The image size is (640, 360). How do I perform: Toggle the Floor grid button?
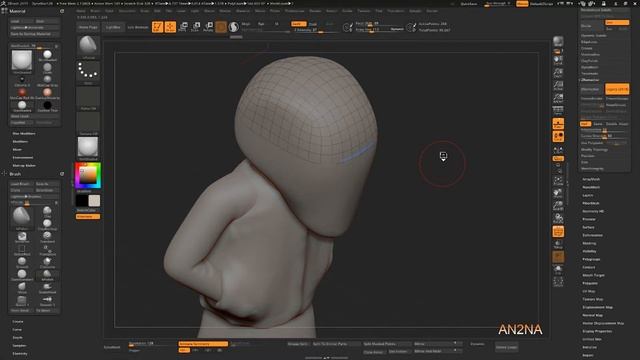click(x=558, y=124)
